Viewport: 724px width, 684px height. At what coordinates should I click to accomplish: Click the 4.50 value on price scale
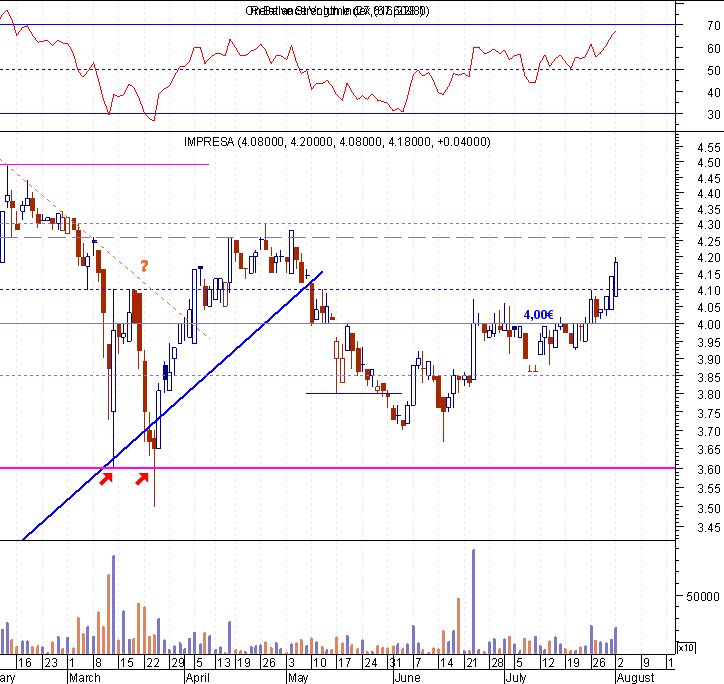coord(709,163)
